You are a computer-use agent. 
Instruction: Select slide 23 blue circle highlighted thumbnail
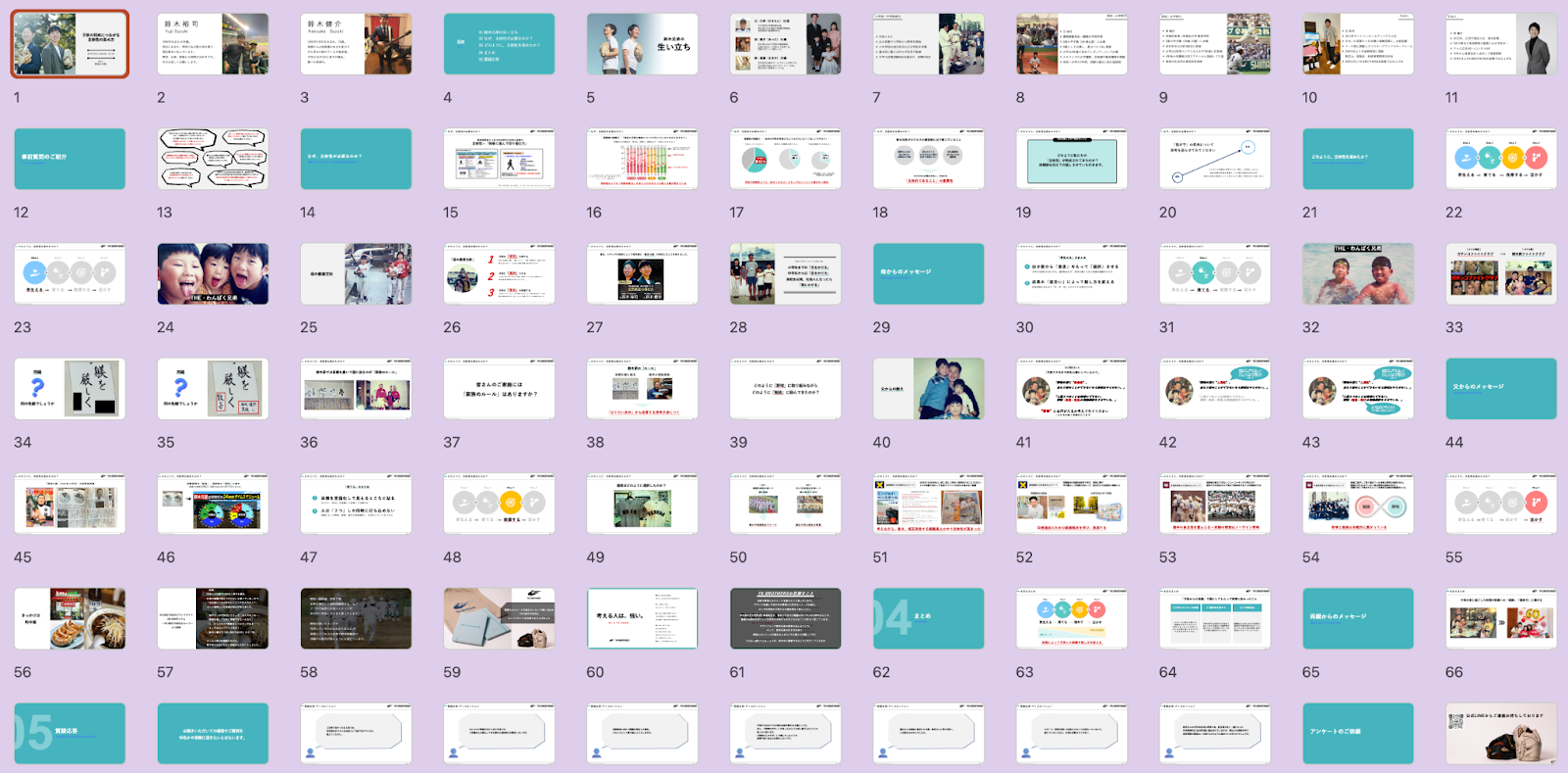point(70,273)
